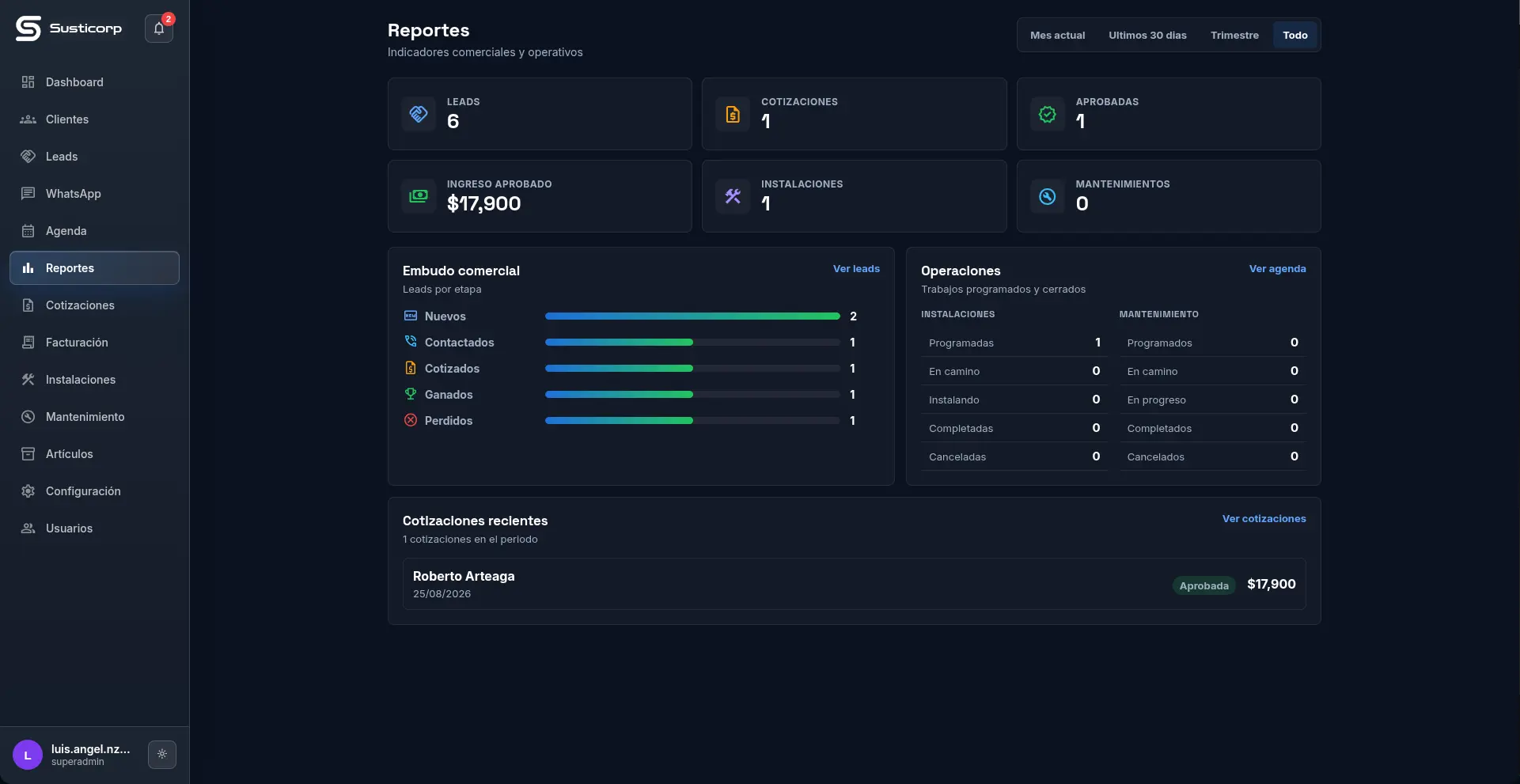The width and height of the screenshot is (1520, 784).
Task: Click the Susticorp logo
Action: (x=69, y=28)
